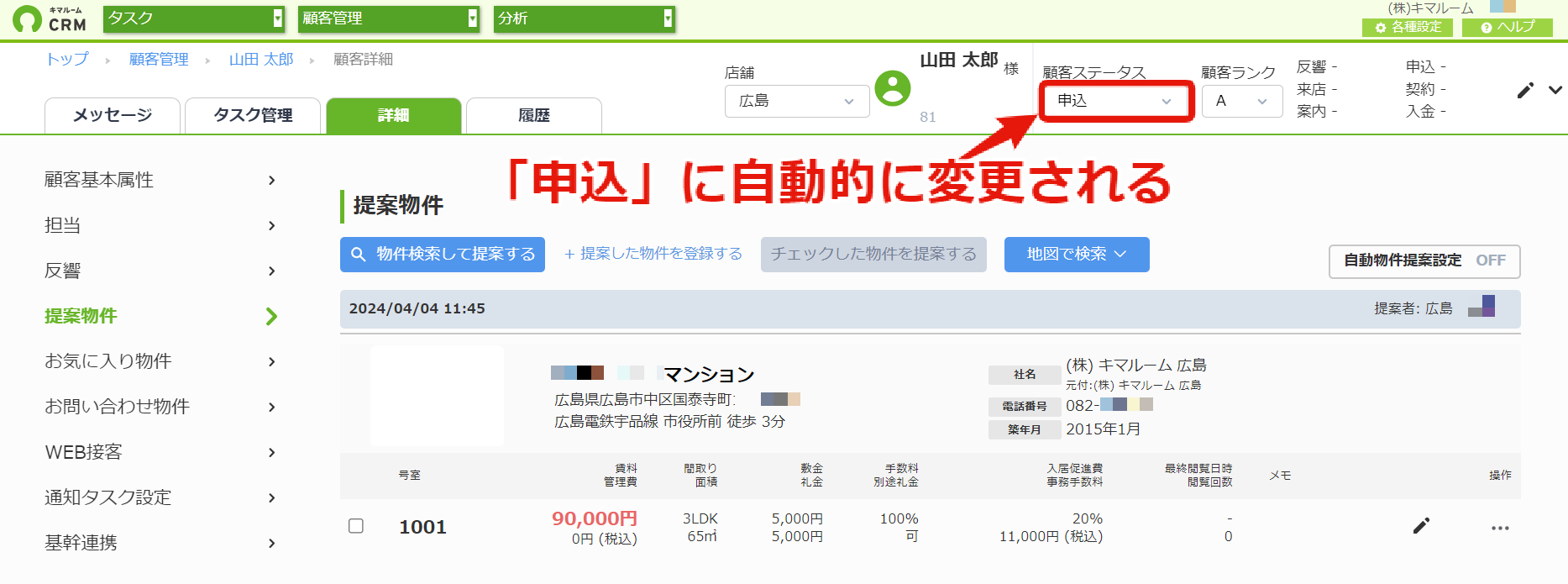1568x584 pixels.
Task: Click the 顧客管理 breadcrumb link
Action: [159, 59]
